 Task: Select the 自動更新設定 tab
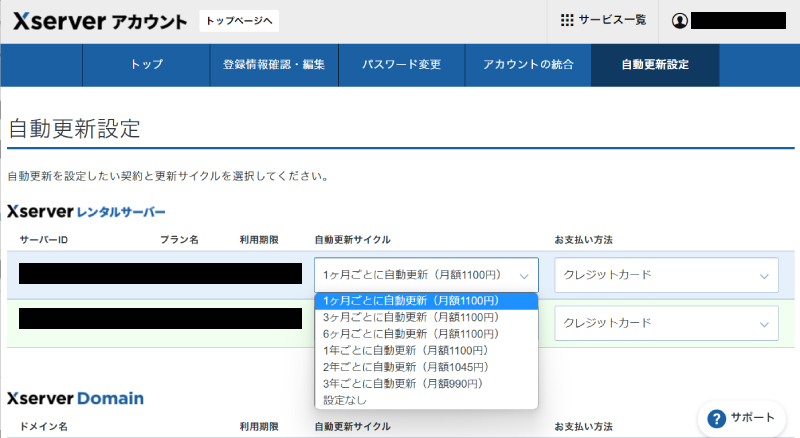[655, 65]
